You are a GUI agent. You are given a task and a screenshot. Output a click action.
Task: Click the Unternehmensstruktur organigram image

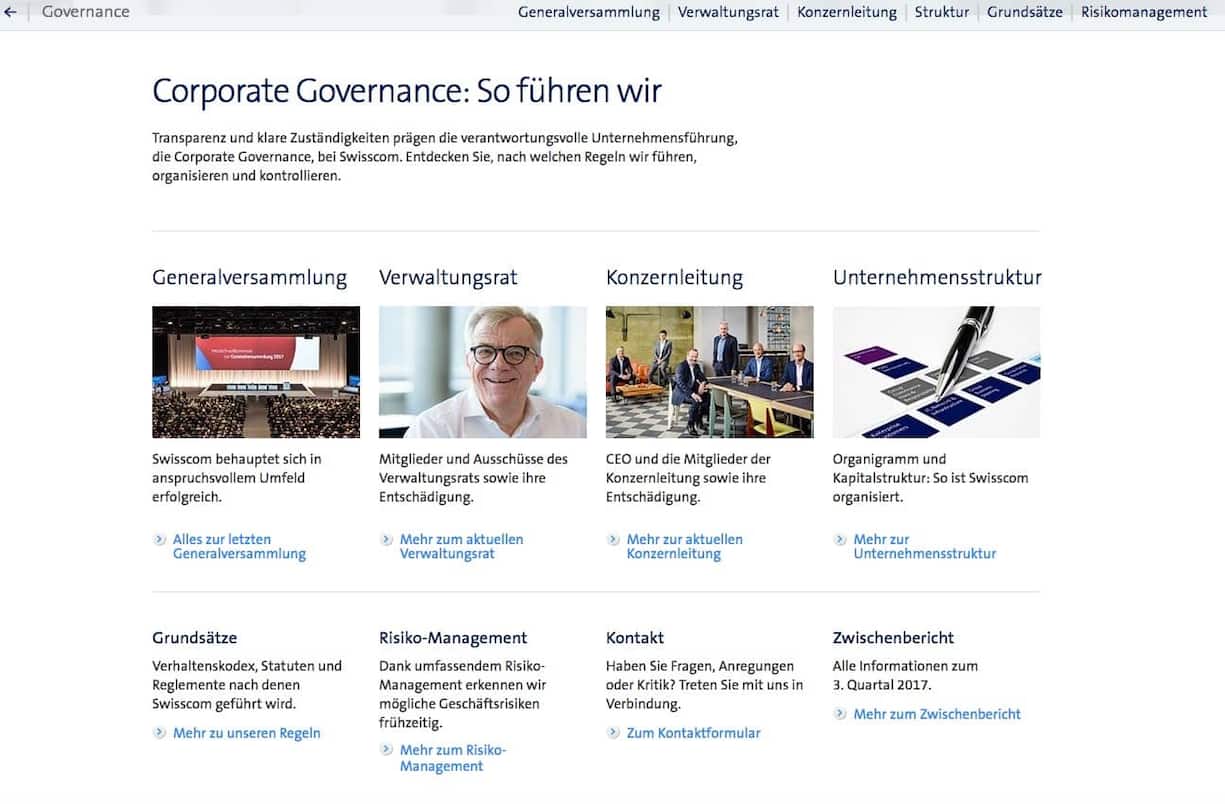[x=937, y=371]
